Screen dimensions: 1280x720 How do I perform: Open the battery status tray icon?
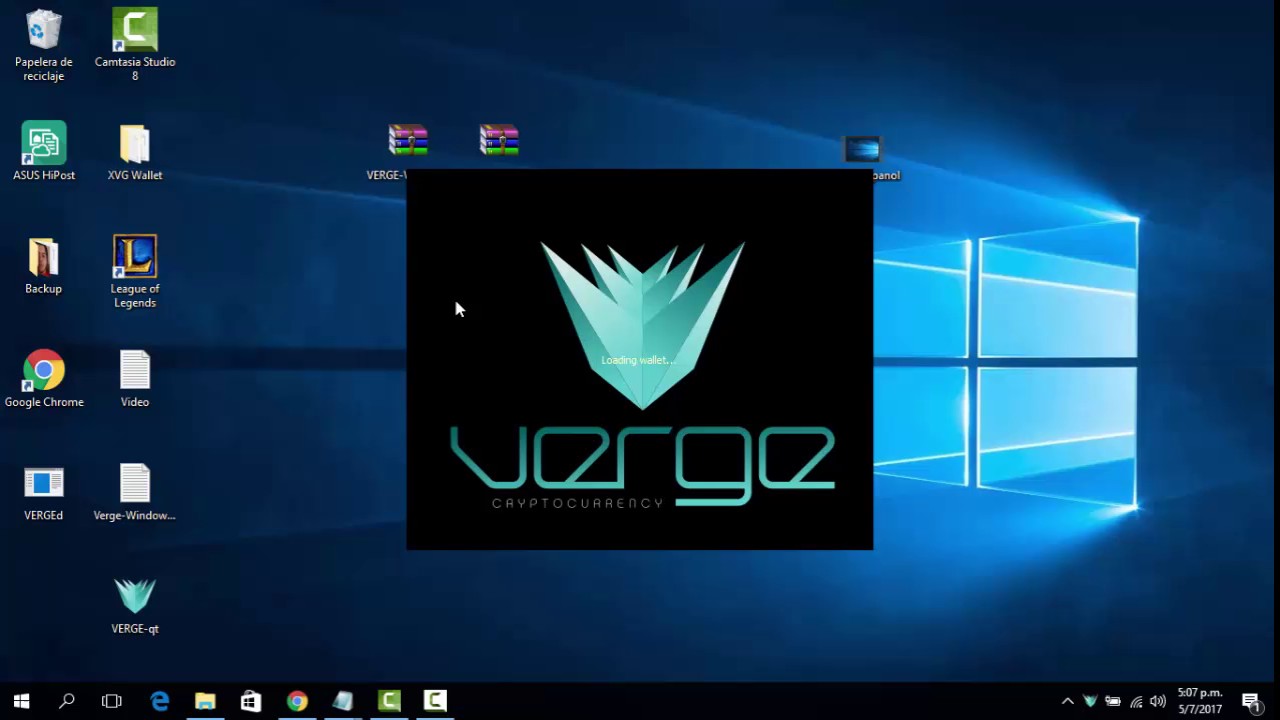point(1112,701)
